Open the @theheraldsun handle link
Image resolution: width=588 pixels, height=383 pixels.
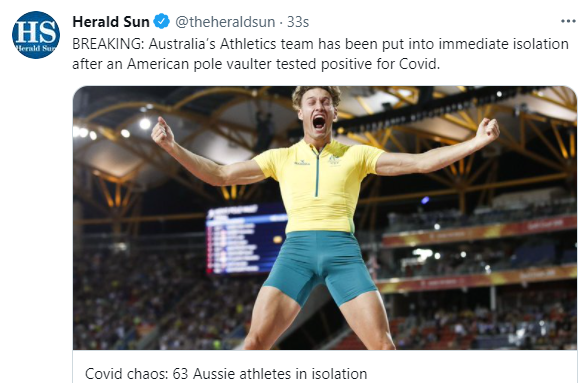tap(225, 22)
